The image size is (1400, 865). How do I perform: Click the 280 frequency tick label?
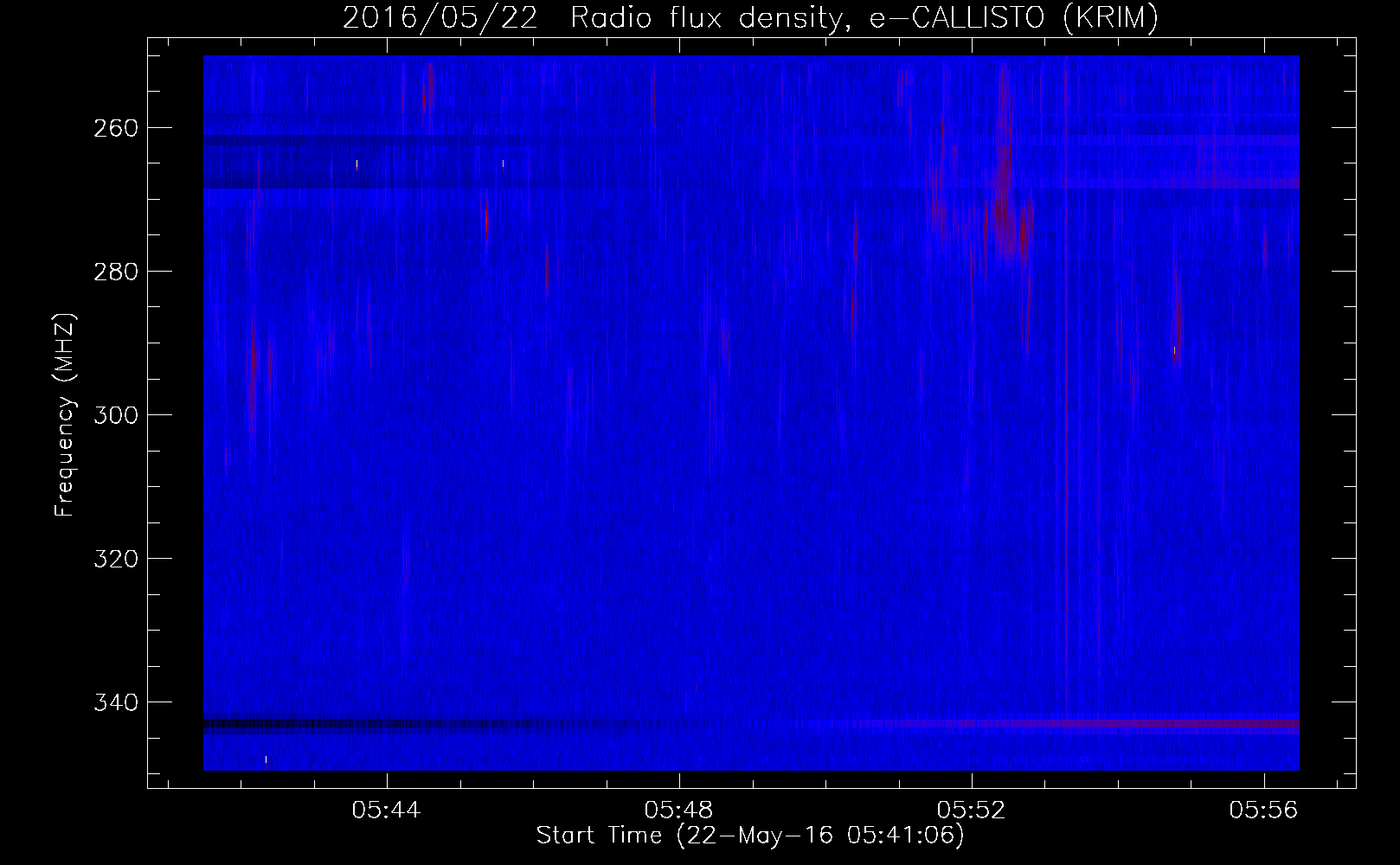[116, 271]
